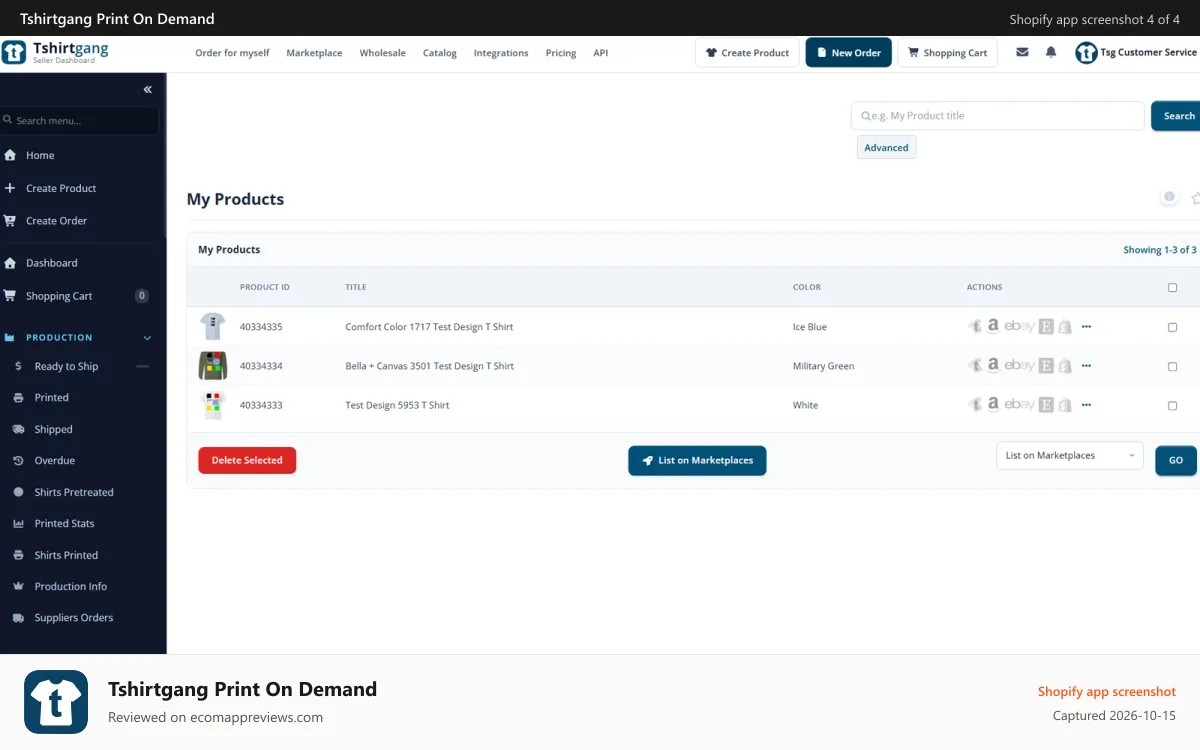Open Integrations in top navigation

[501, 53]
